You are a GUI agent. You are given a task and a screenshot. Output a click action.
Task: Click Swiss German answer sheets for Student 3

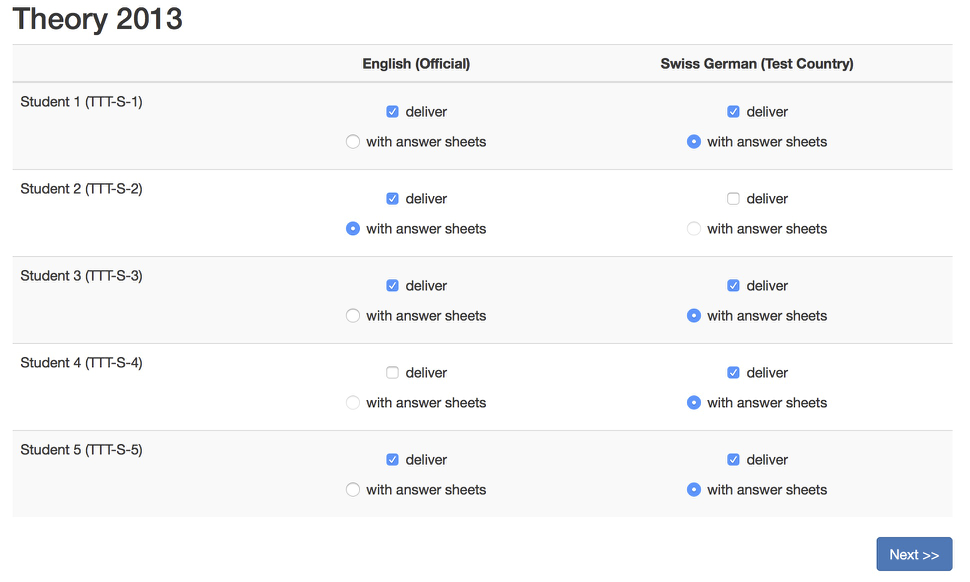694,316
